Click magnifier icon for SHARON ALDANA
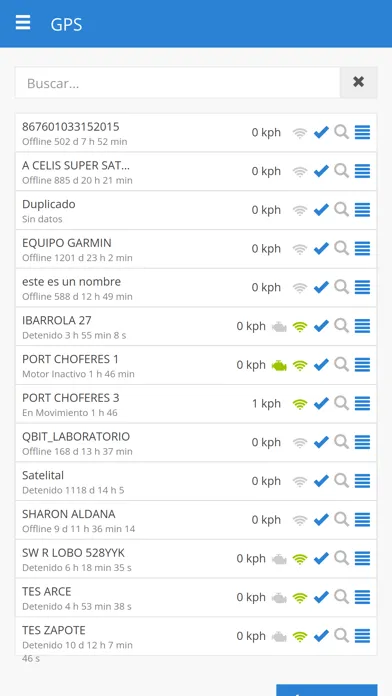This screenshot has height=696, width=392. [x=341, y=519]
